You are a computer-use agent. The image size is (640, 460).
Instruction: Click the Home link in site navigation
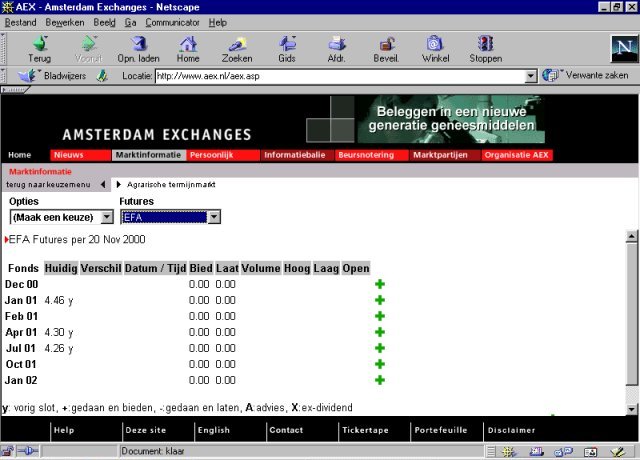coord(20,155)
